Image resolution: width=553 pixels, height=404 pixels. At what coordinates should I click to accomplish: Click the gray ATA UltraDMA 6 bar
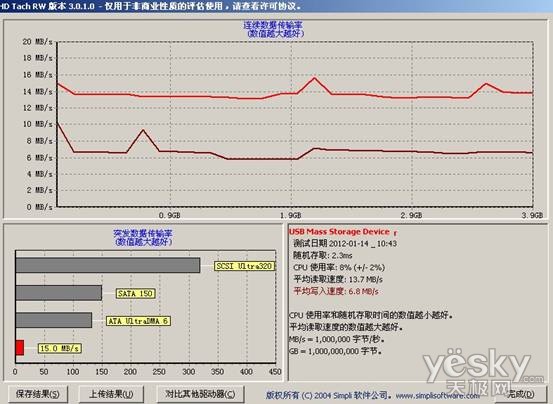pos(54,320)
